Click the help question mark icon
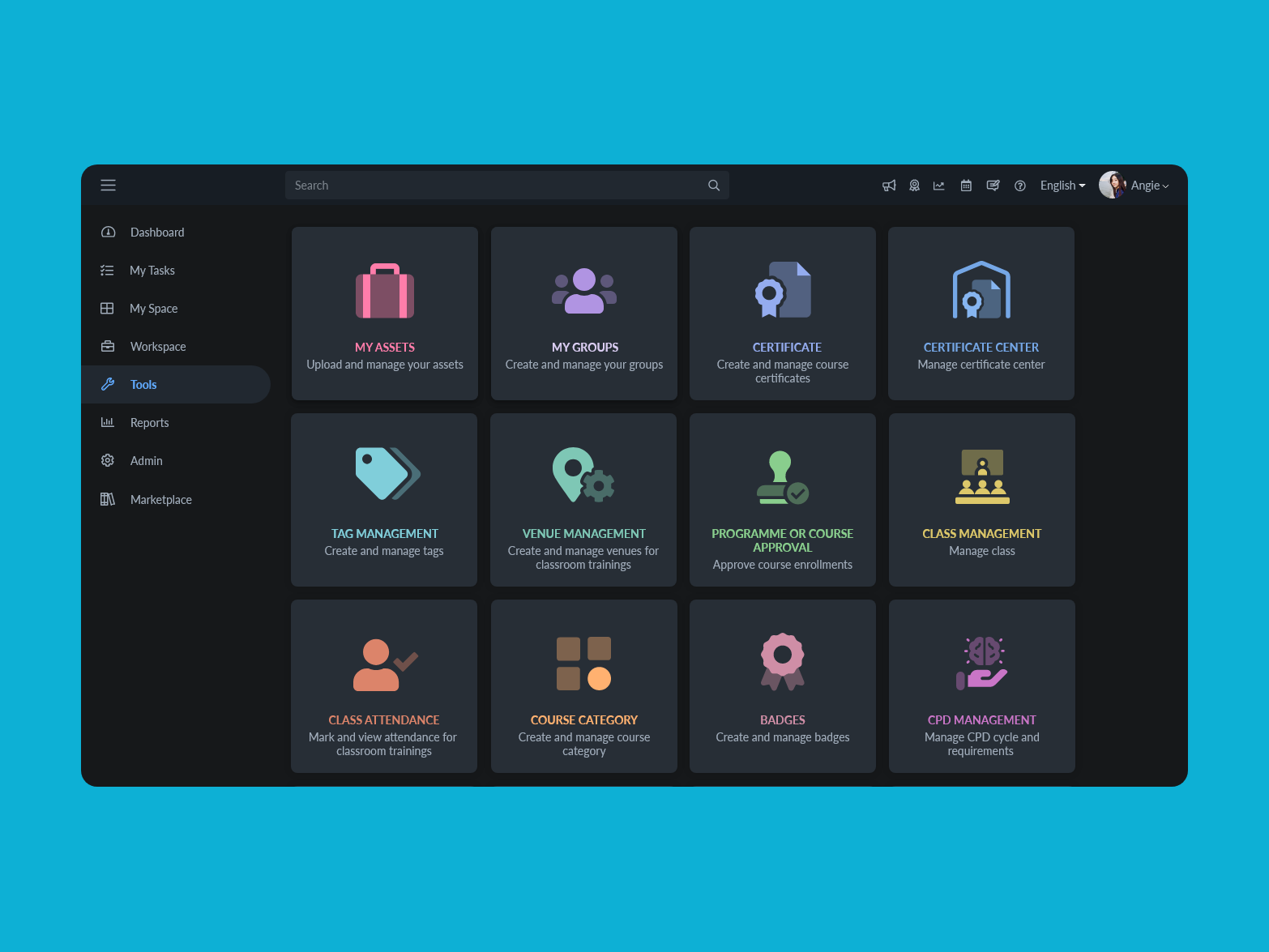 (x=1020, y=186)
